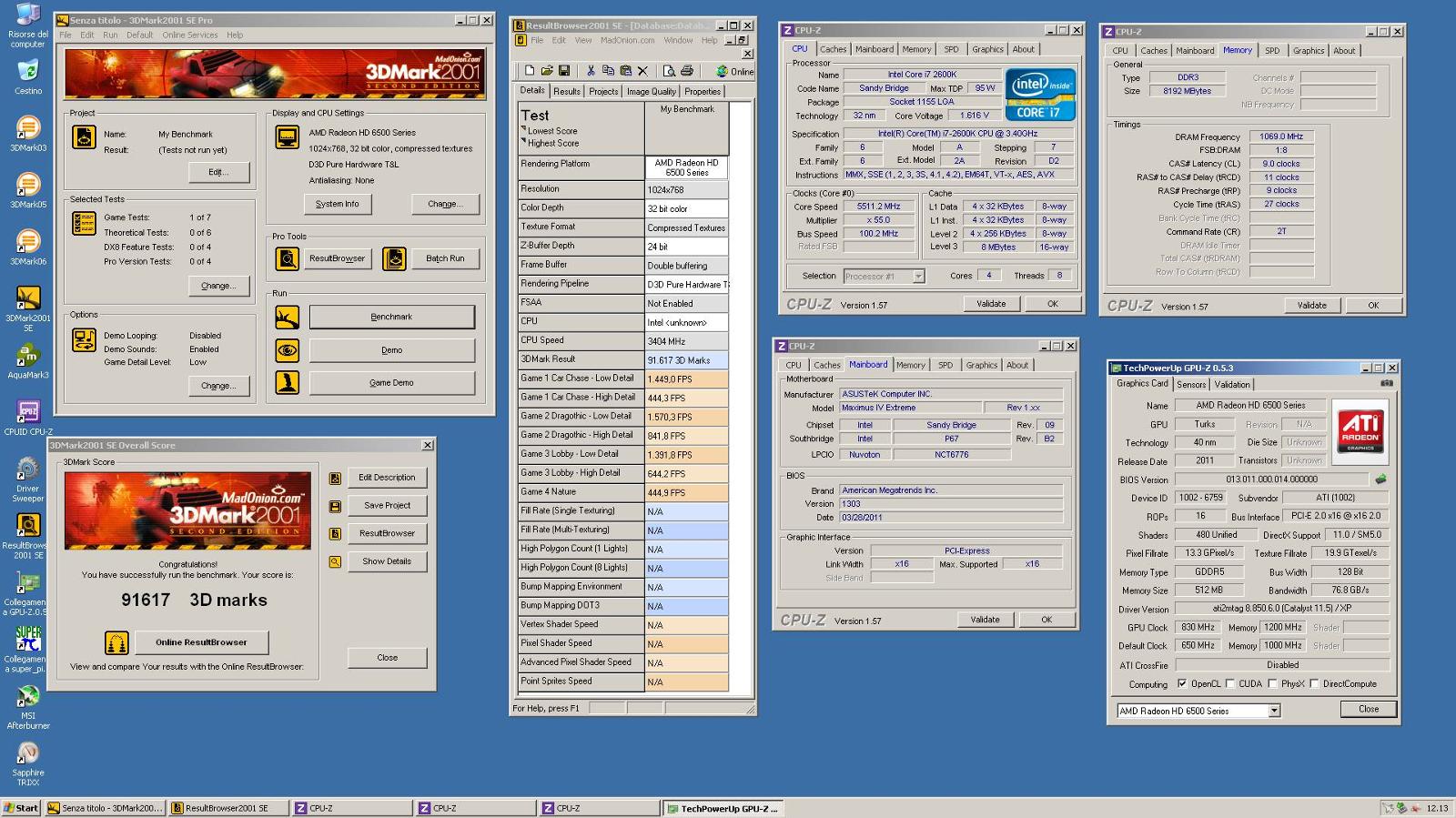Open Sapphire TRIXX desktop icon
The height and width of the screenshot is (818, 1456).
28,763
